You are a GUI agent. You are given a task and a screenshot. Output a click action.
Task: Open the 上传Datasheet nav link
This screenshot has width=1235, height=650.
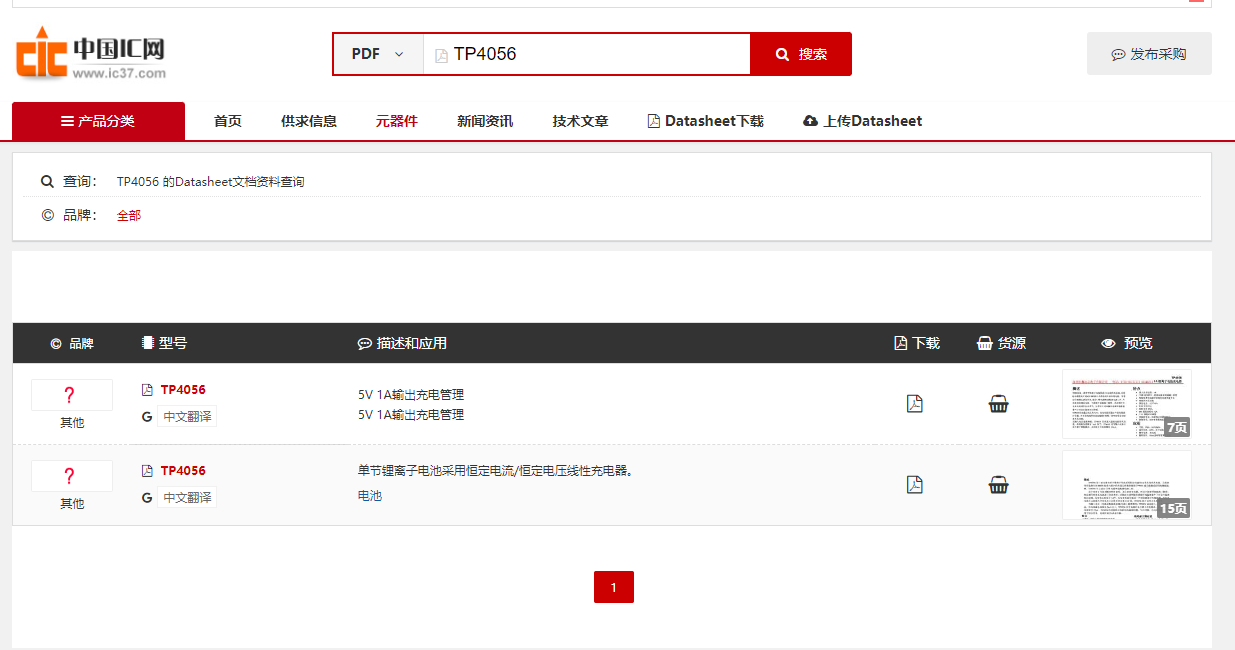pos(863,121)
